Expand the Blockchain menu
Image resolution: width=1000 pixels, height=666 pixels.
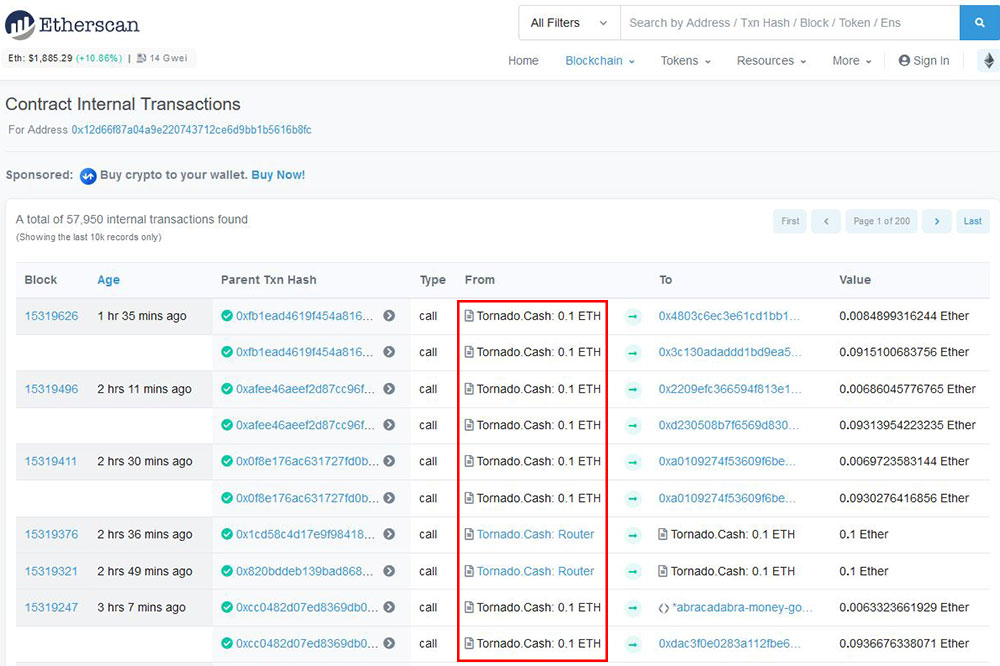click(x=599, y=61)
